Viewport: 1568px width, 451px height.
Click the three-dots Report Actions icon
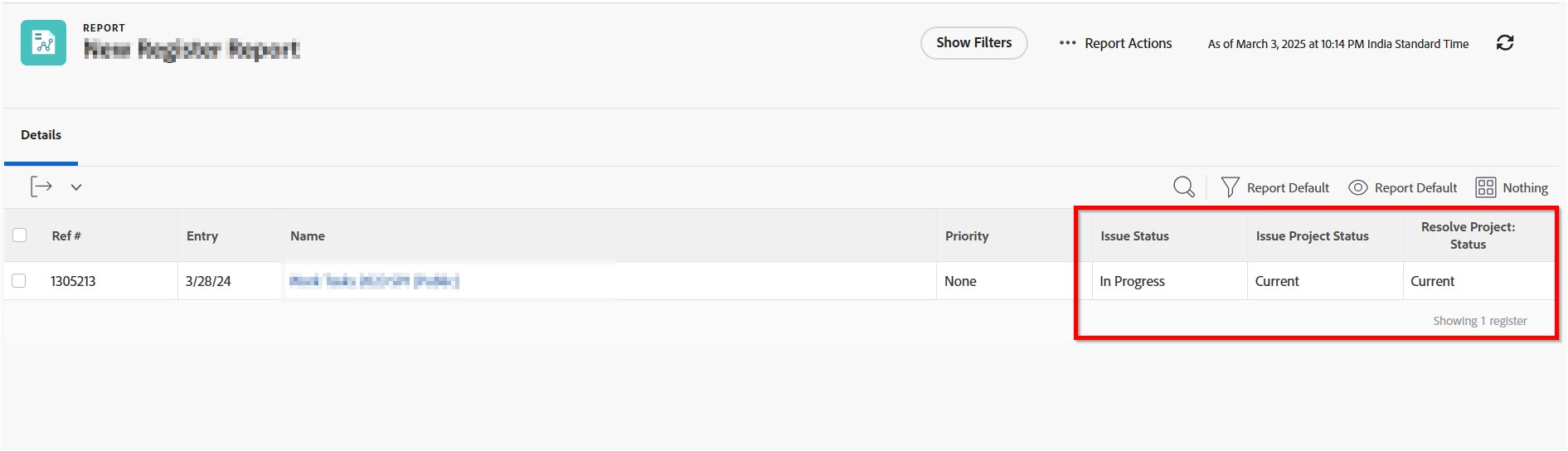(1067, 43)
